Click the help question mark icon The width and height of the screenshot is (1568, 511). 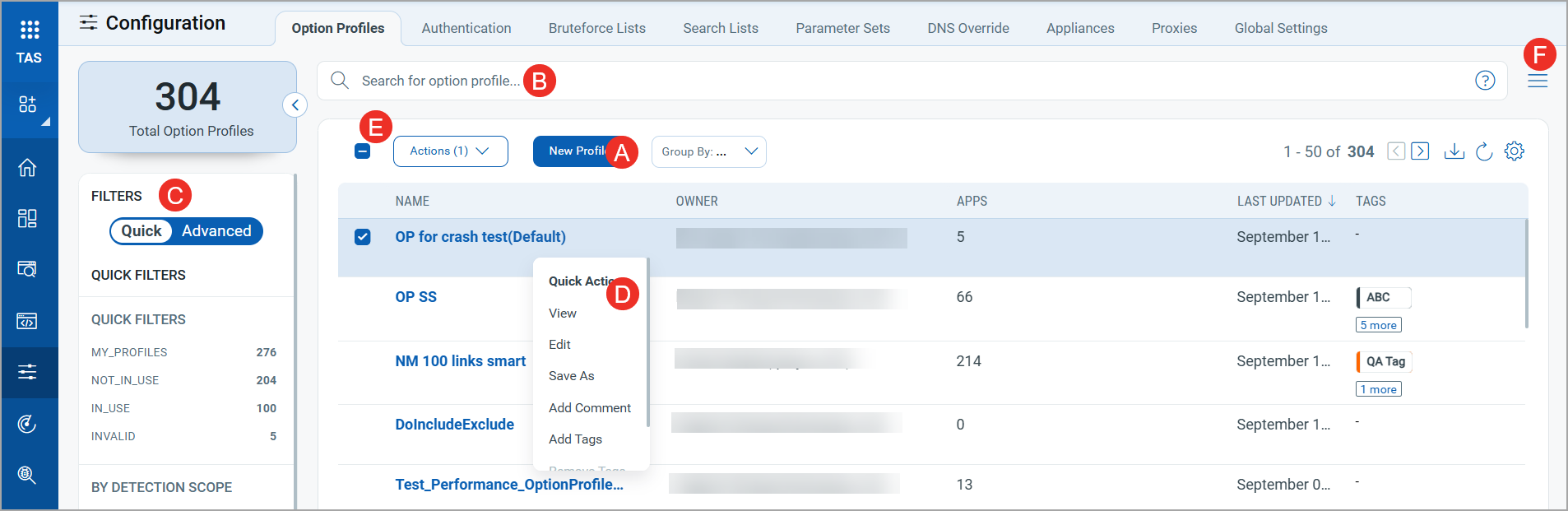coord(1484,81)
